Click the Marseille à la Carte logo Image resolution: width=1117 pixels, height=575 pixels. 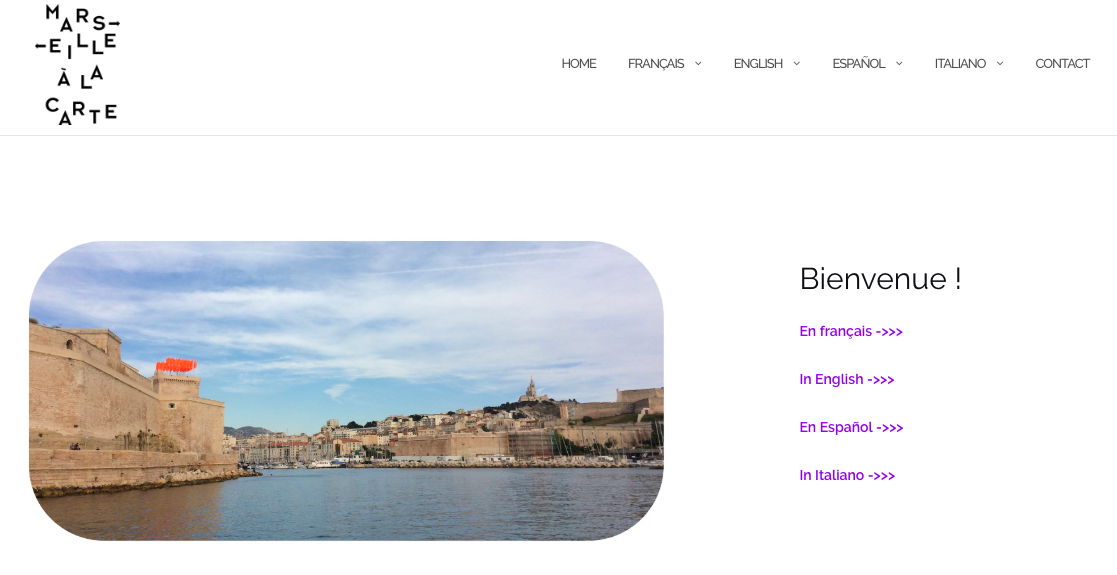77,65
